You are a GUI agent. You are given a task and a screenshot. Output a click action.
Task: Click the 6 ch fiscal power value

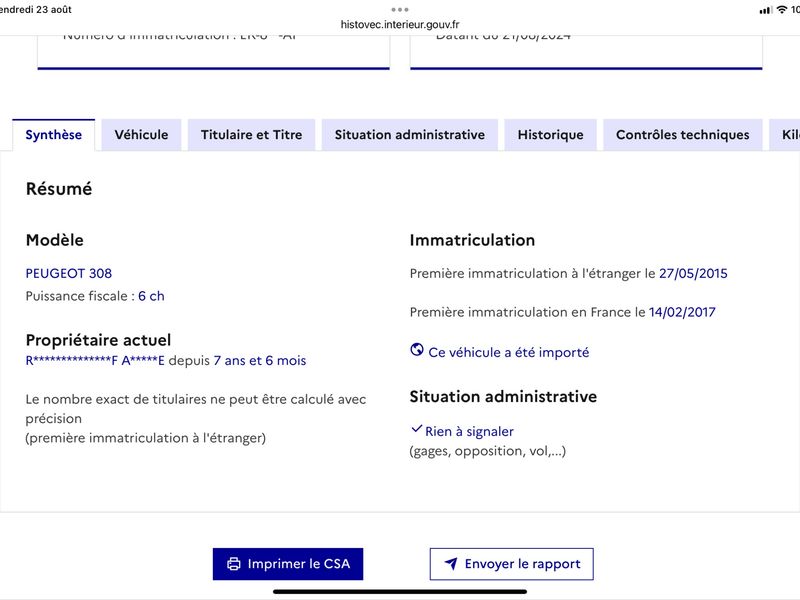click(x=152, y=296)
